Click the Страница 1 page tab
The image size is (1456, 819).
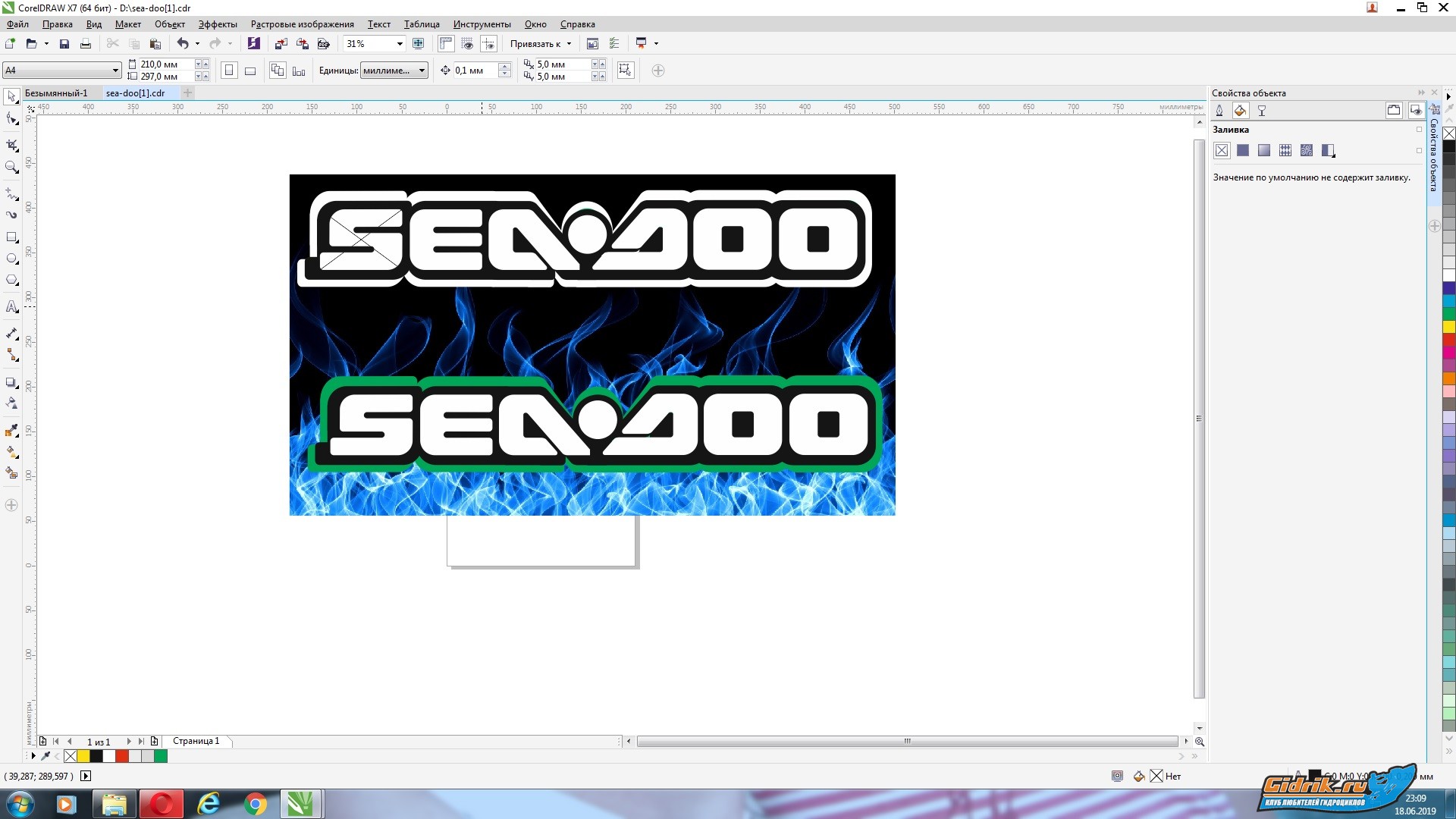pos(196,741)
